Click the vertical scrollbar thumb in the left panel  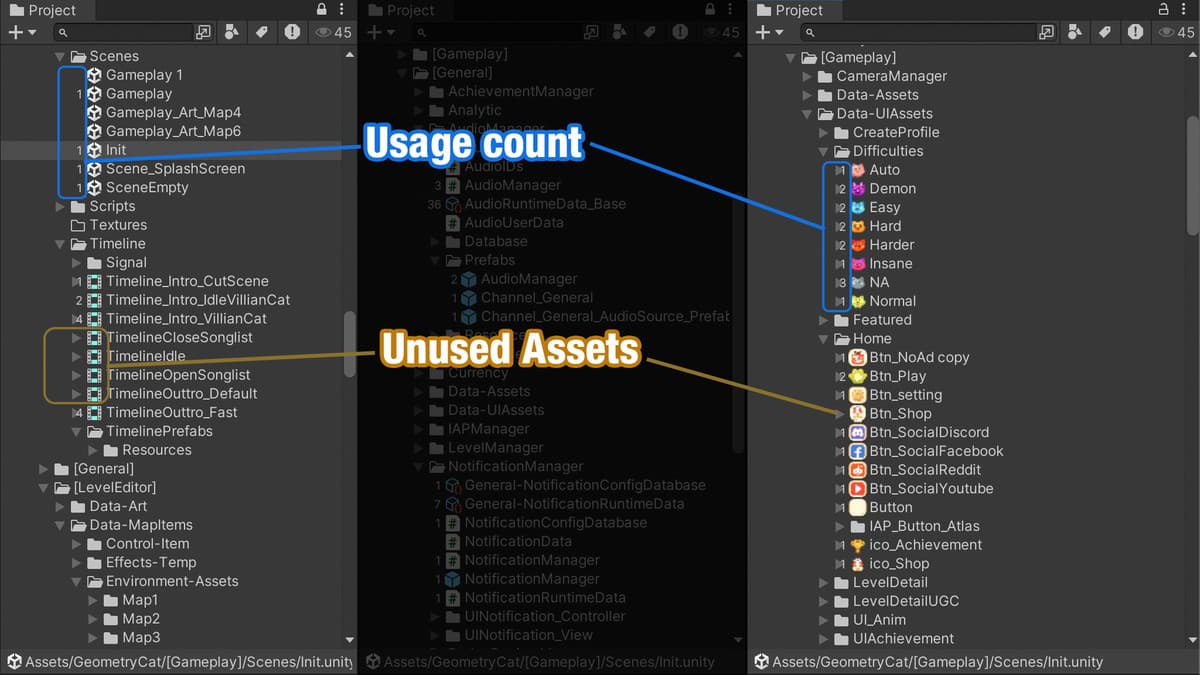point(349,343)
